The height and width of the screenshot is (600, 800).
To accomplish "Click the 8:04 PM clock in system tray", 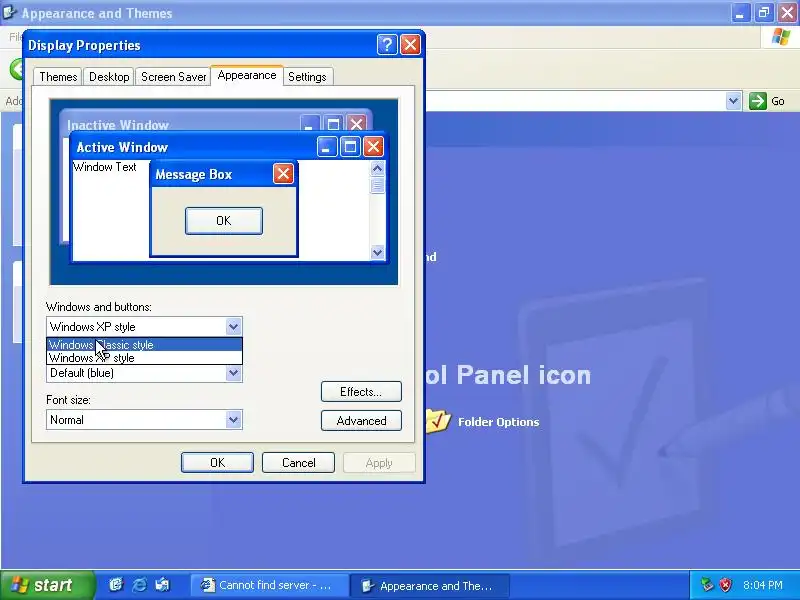I will 763,585.
